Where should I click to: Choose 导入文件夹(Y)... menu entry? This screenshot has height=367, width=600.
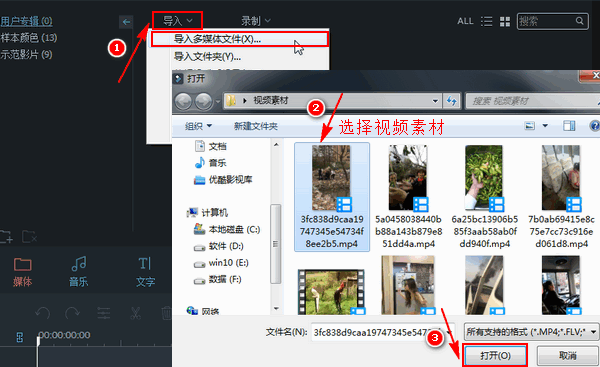pos(207,57)
